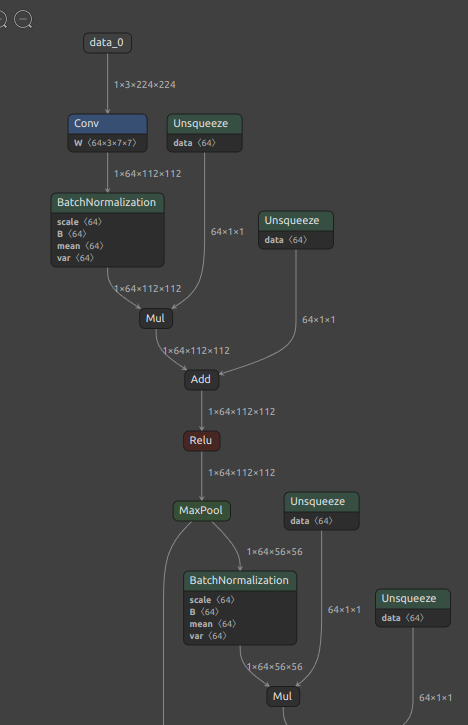Click data ⟨64⟩ in bottom-right Unsqueeze node
The image size is (468, 725).
pyautogui.click(x=403, y=618)
